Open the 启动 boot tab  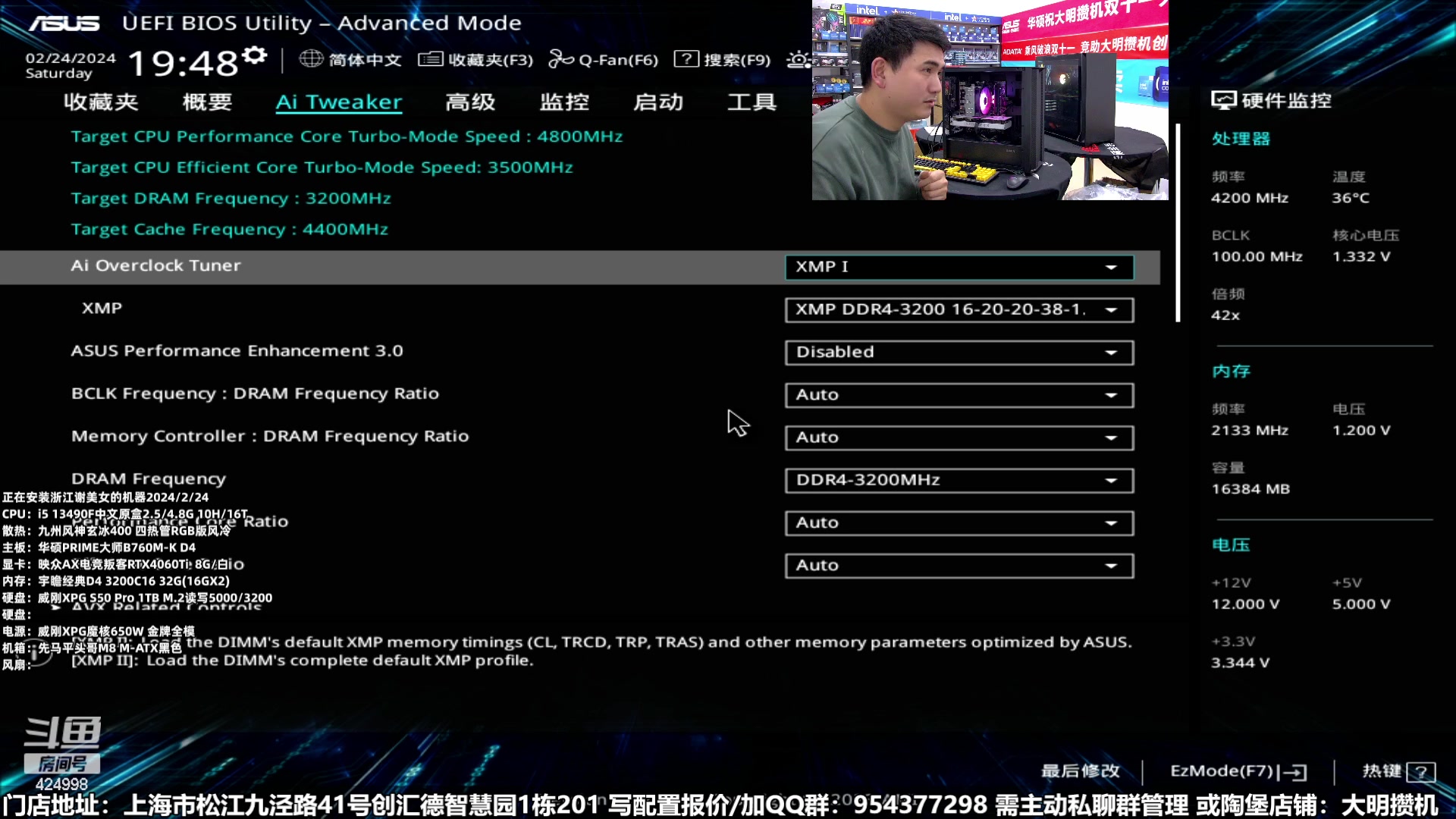pos(658,102)
